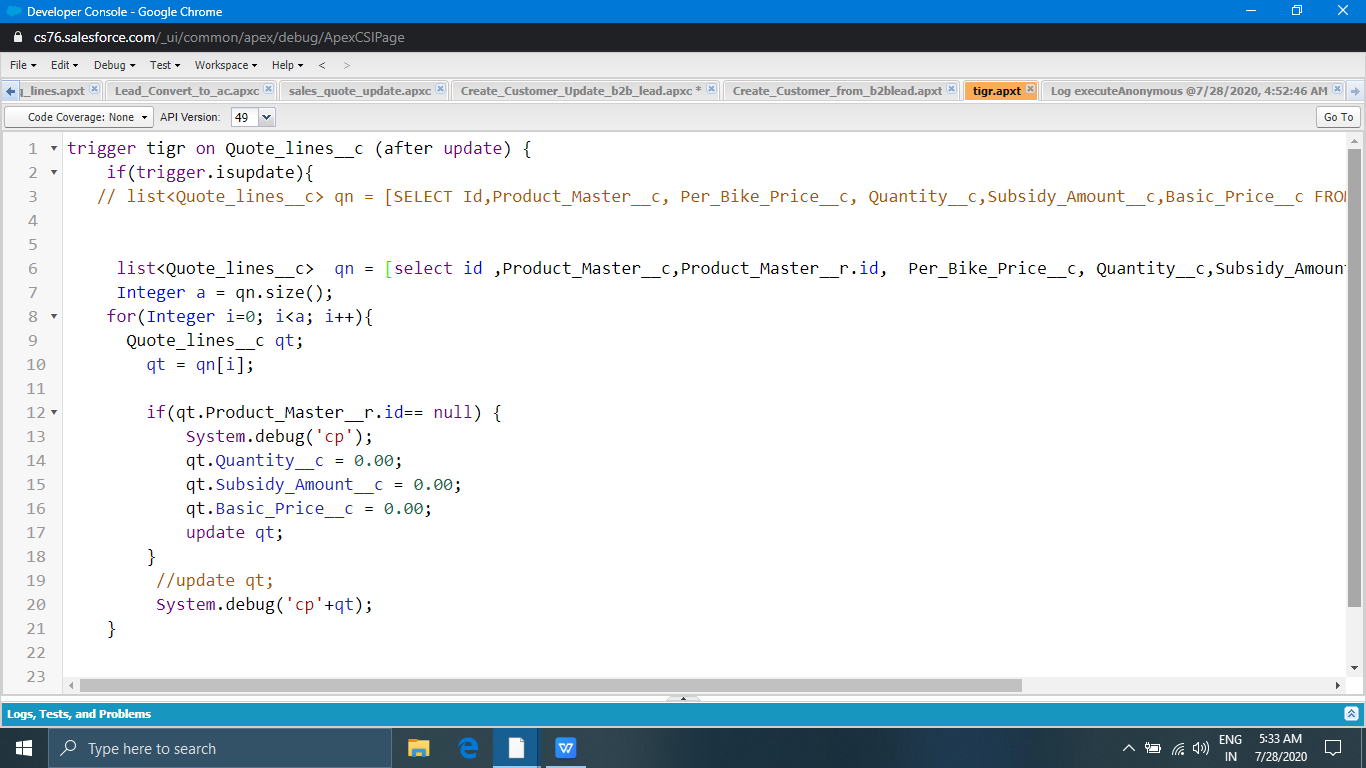This screenshot has height=768, width=1366.
Task: Click the API Version value field
Action: tap(243, 117)
